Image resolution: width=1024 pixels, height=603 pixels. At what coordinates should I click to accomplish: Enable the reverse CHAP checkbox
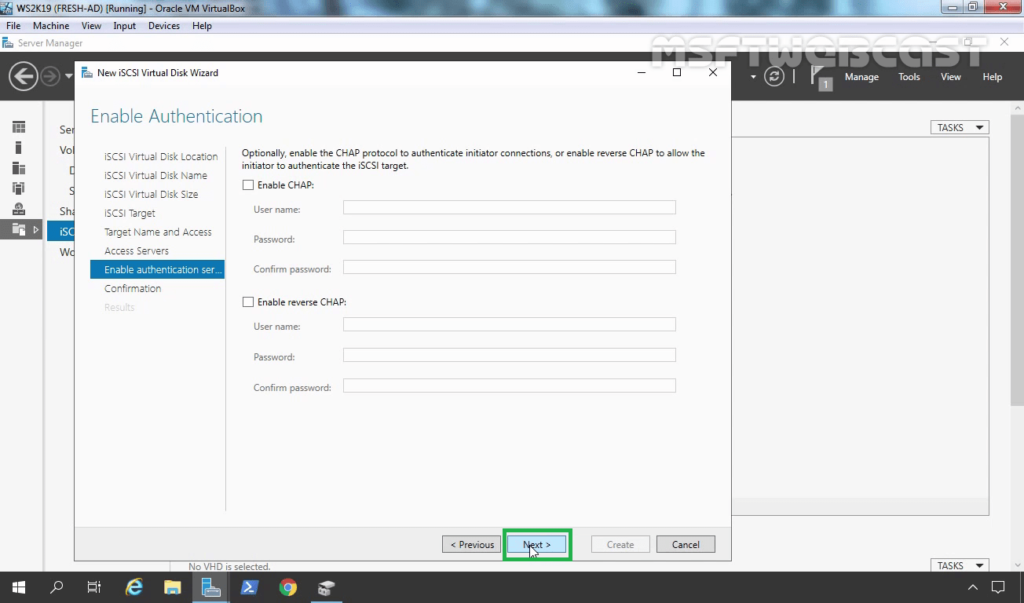coord(248,302)
